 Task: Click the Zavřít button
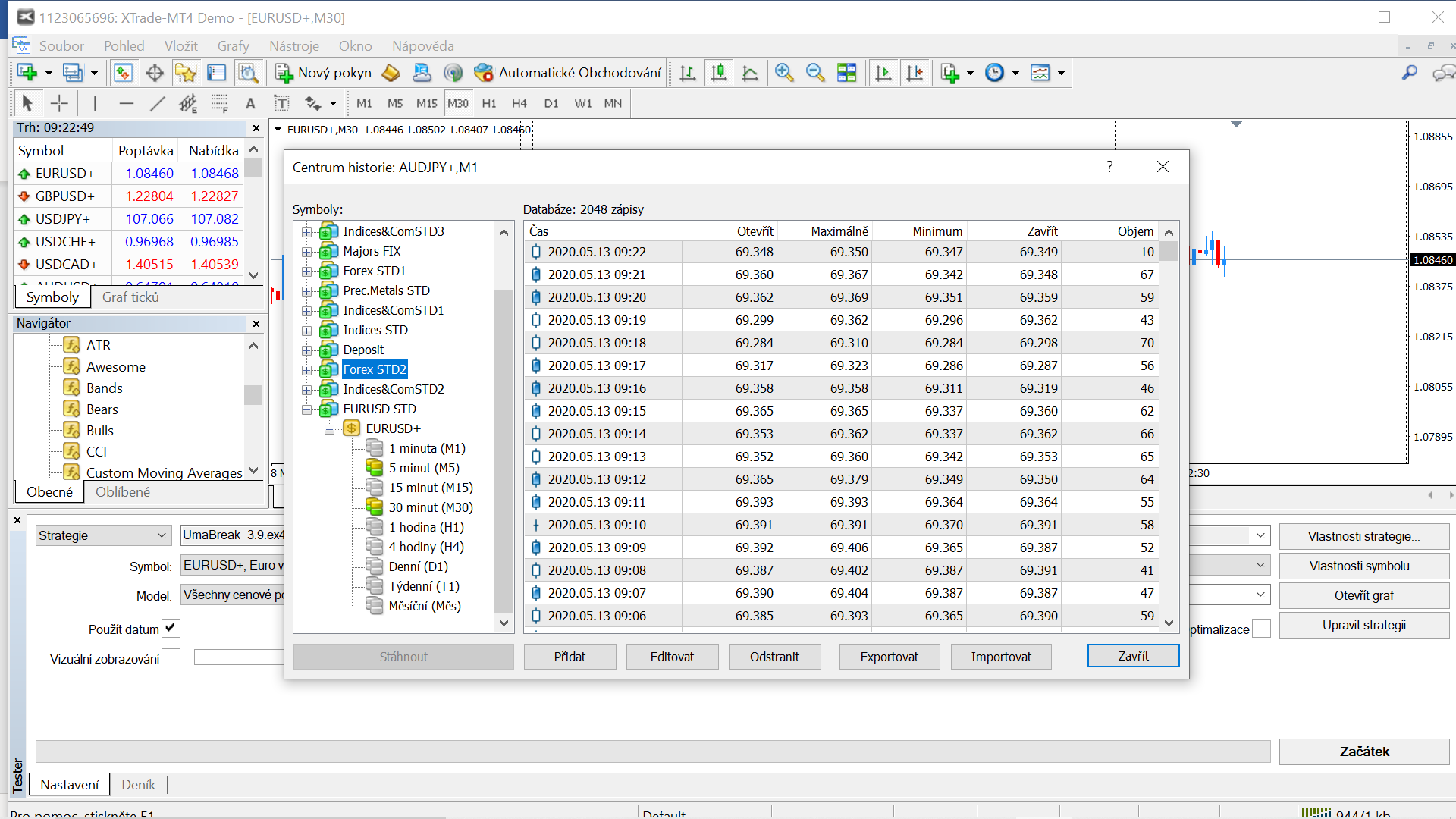point(1133,656)
